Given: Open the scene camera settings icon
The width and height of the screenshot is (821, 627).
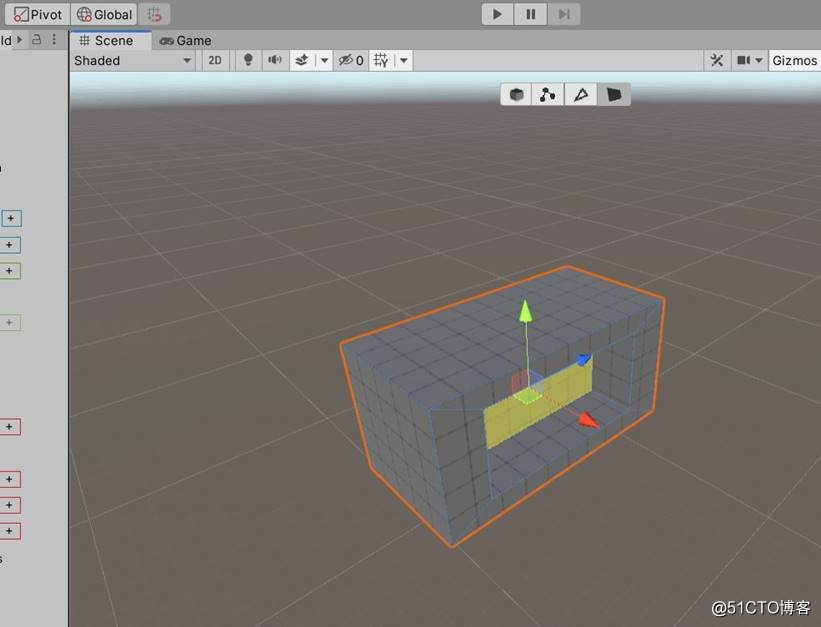Looking at the screenshot, I should pos(743,61).
